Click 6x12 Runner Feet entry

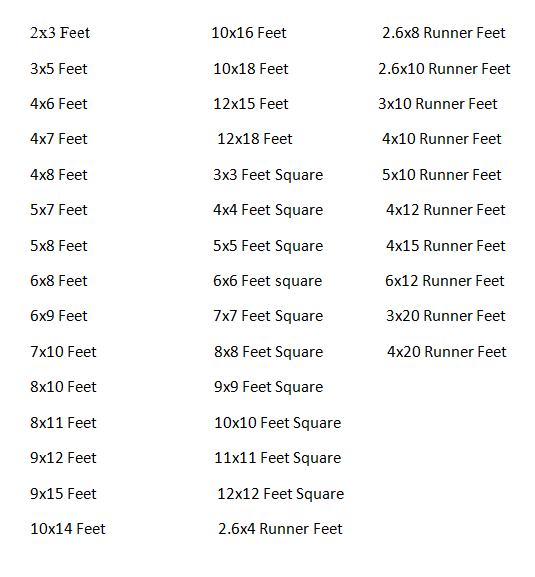(x=445, y=281)
